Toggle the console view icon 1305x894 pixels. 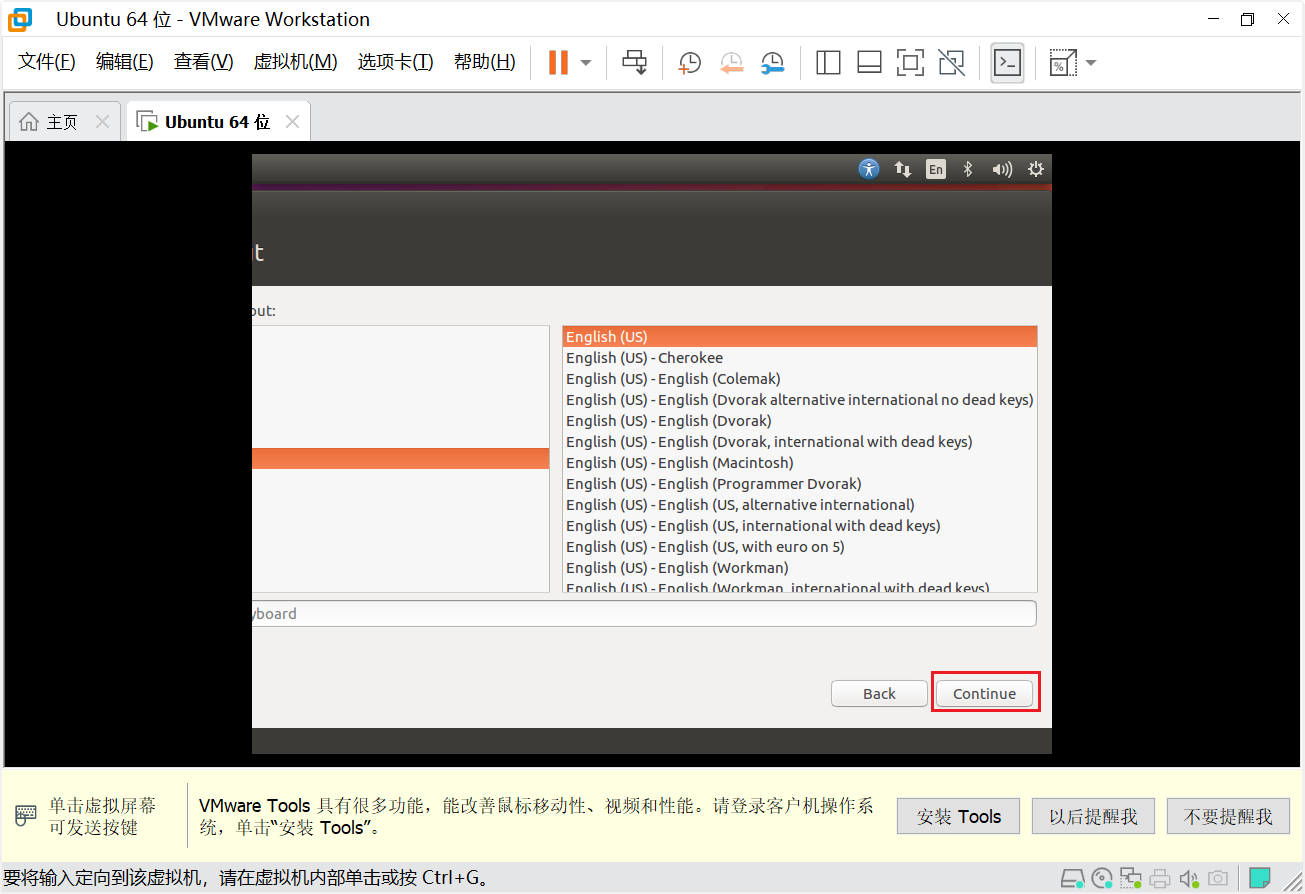pyautogui.click(x=1007, y=62)
